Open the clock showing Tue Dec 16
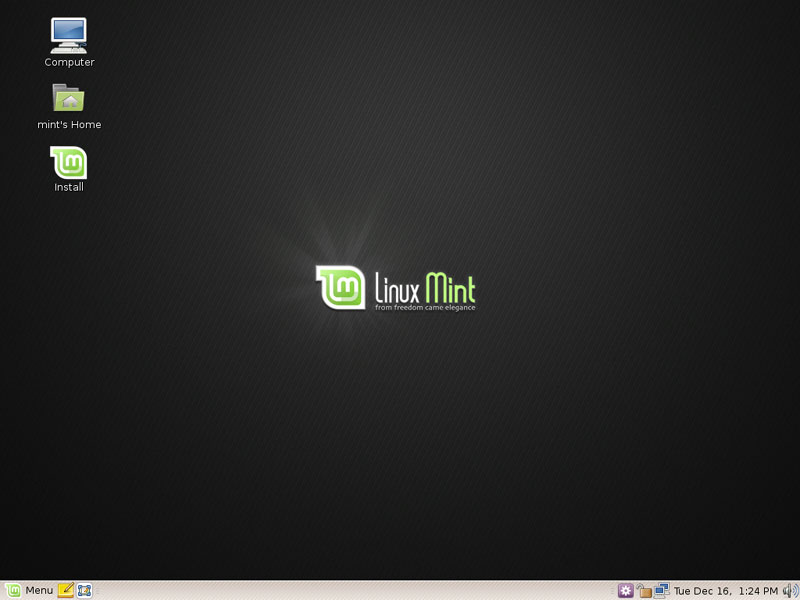 [x=726, y=591]
